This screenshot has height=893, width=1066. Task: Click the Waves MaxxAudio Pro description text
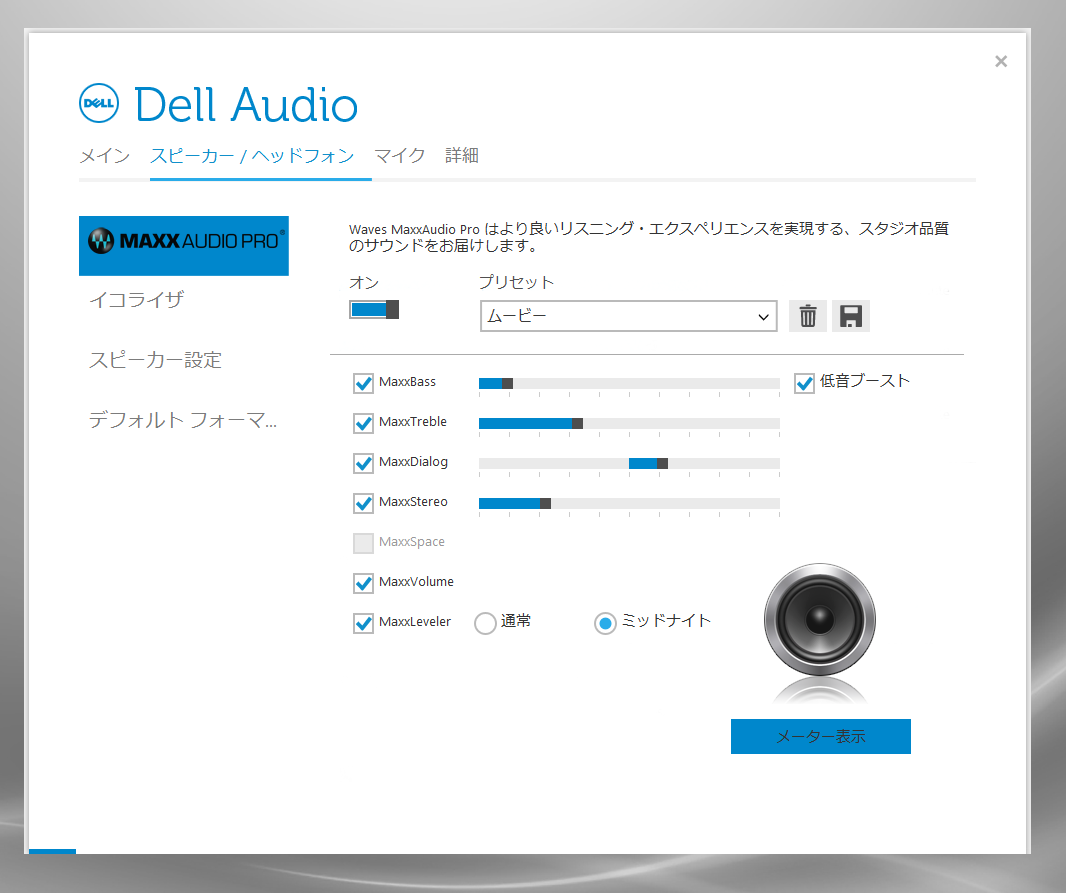coord(649,237)
